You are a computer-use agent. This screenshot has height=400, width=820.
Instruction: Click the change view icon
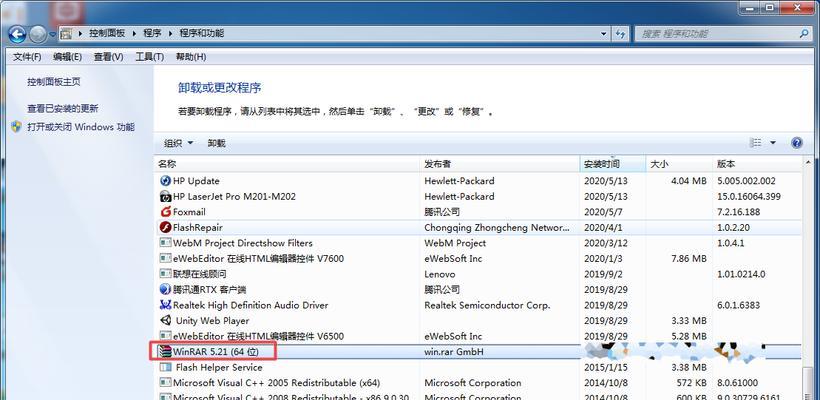click(756, 142)
